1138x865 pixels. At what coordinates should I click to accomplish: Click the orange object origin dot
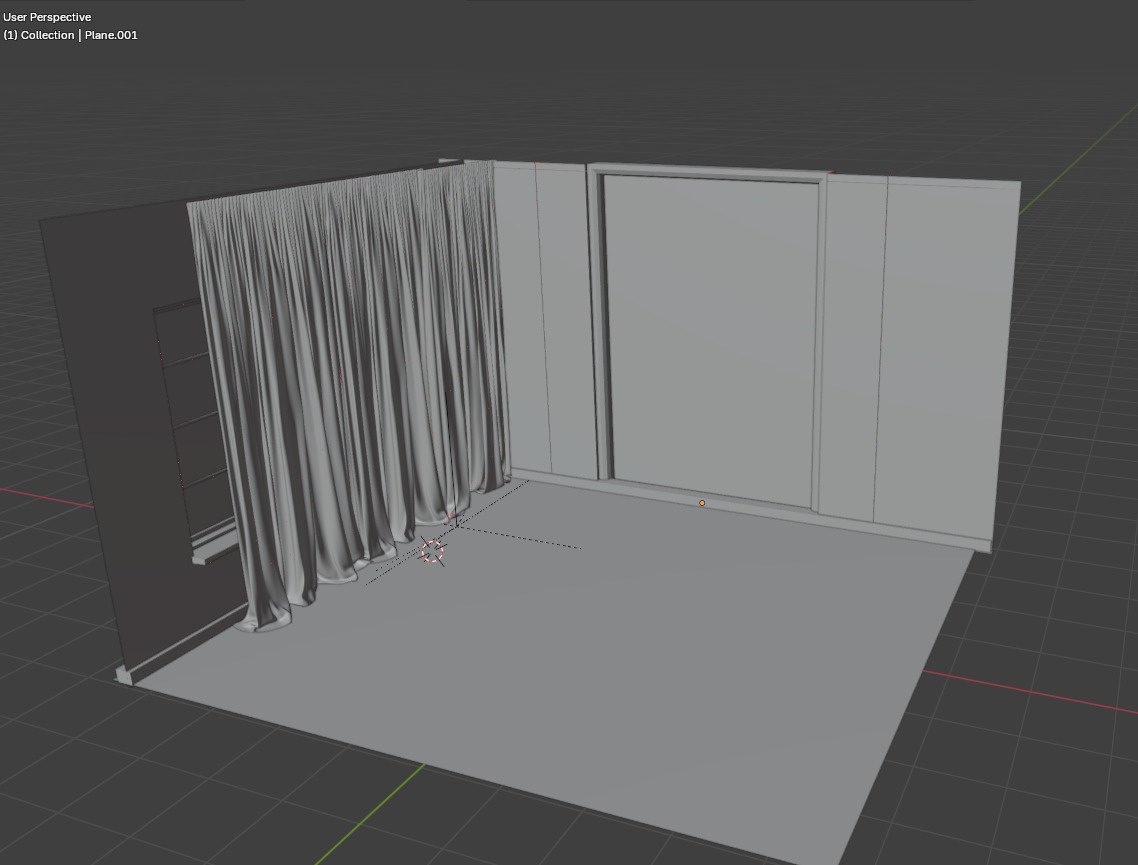(x=702, y=503)
